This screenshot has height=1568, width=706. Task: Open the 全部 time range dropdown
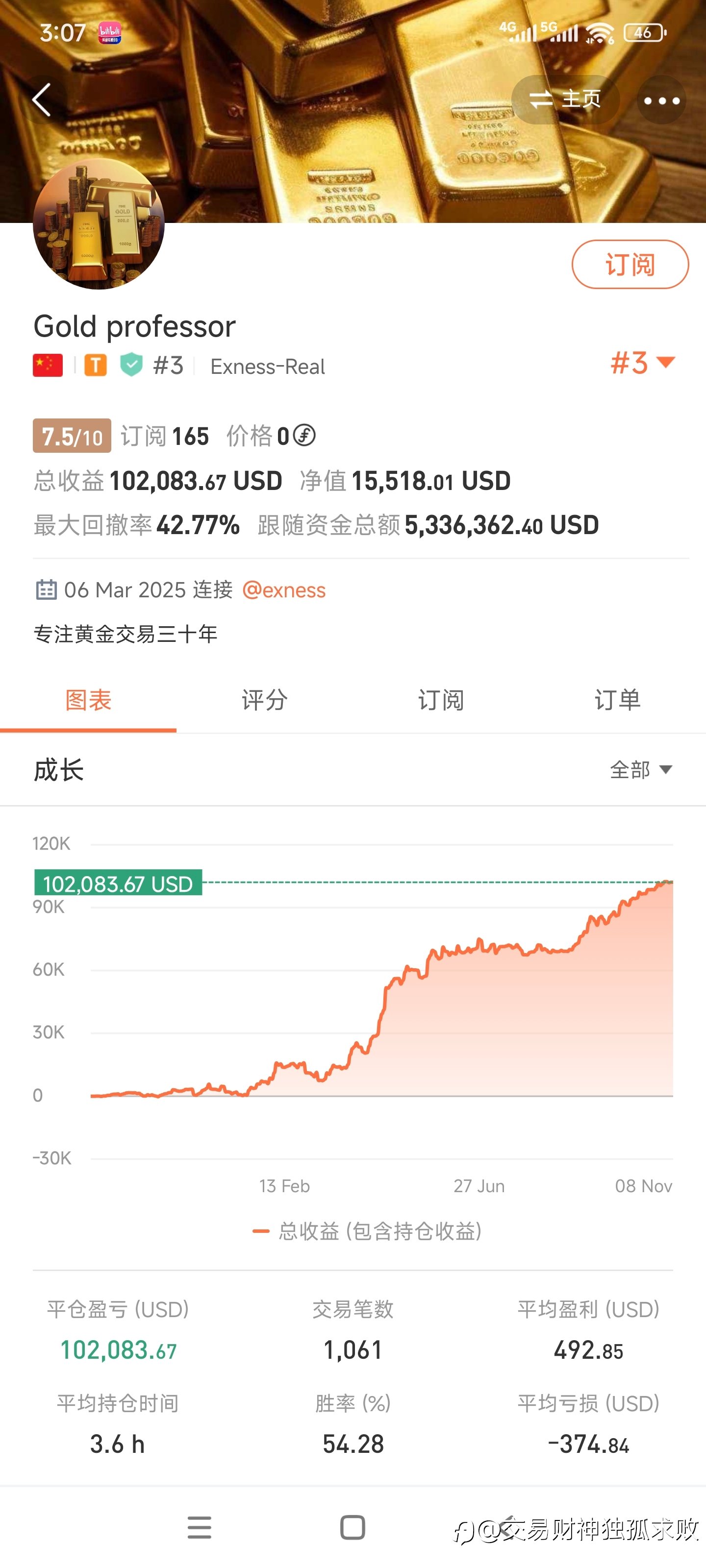[x=640, y=769]
